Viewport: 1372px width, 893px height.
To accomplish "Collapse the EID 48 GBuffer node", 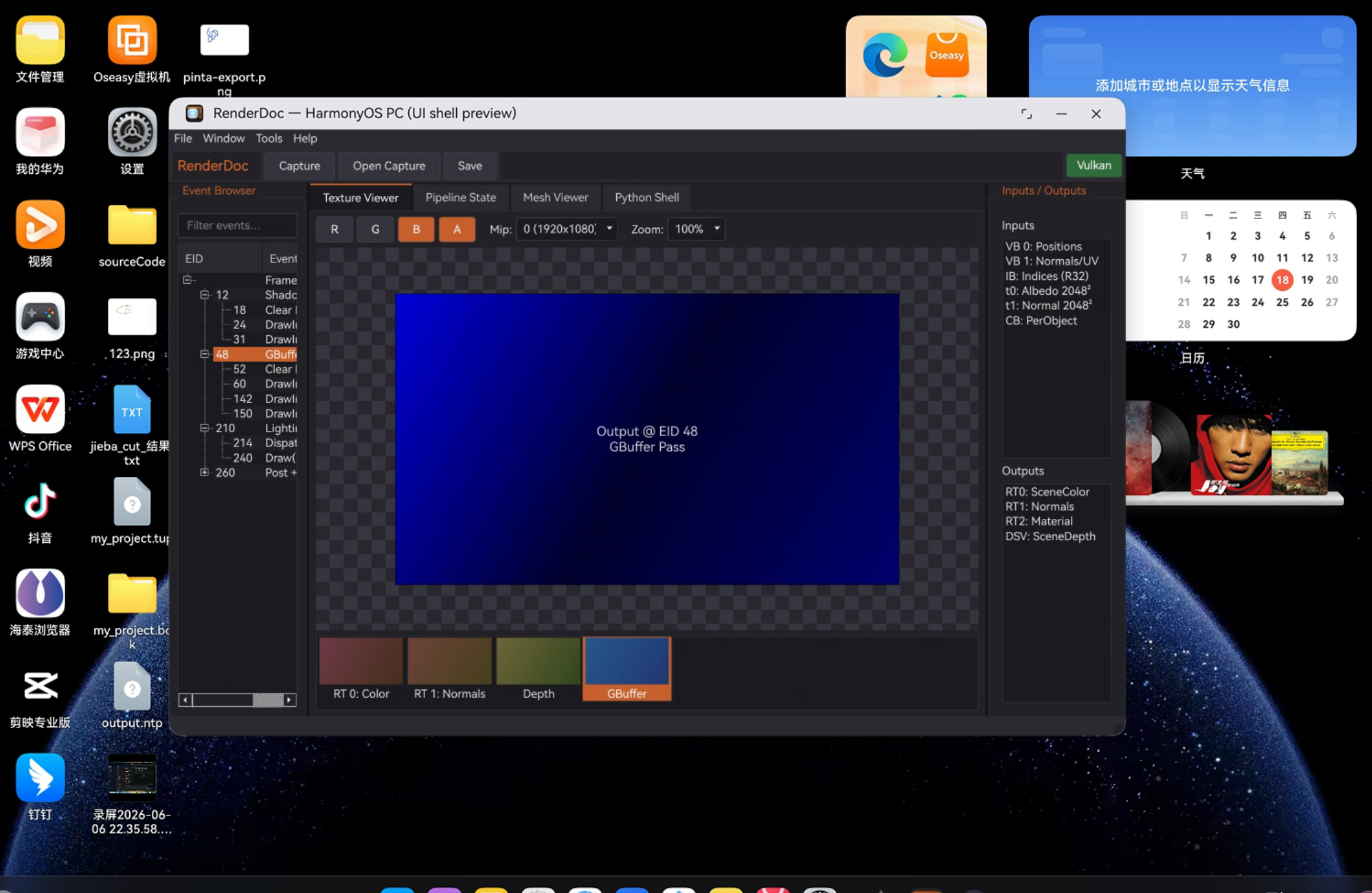I will click(204, 354).
